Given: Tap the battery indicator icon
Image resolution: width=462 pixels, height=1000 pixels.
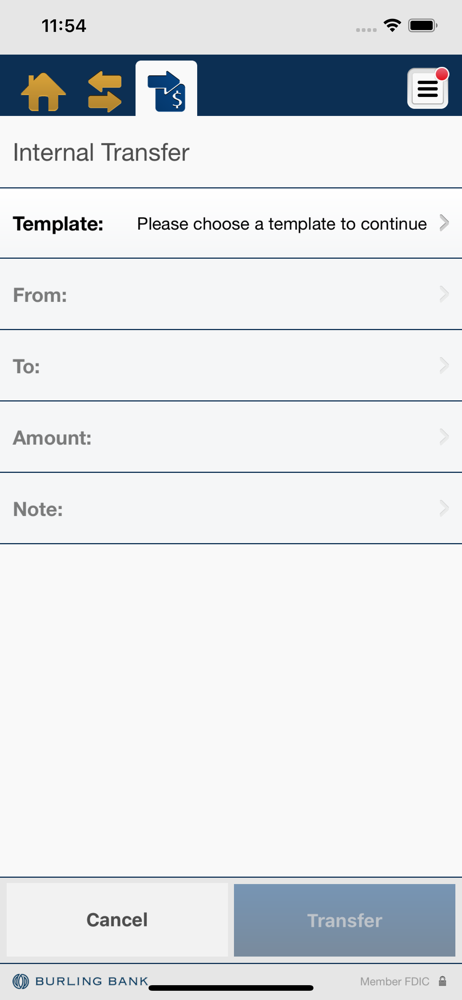Looking at the screenshot, I should (422, 26).
